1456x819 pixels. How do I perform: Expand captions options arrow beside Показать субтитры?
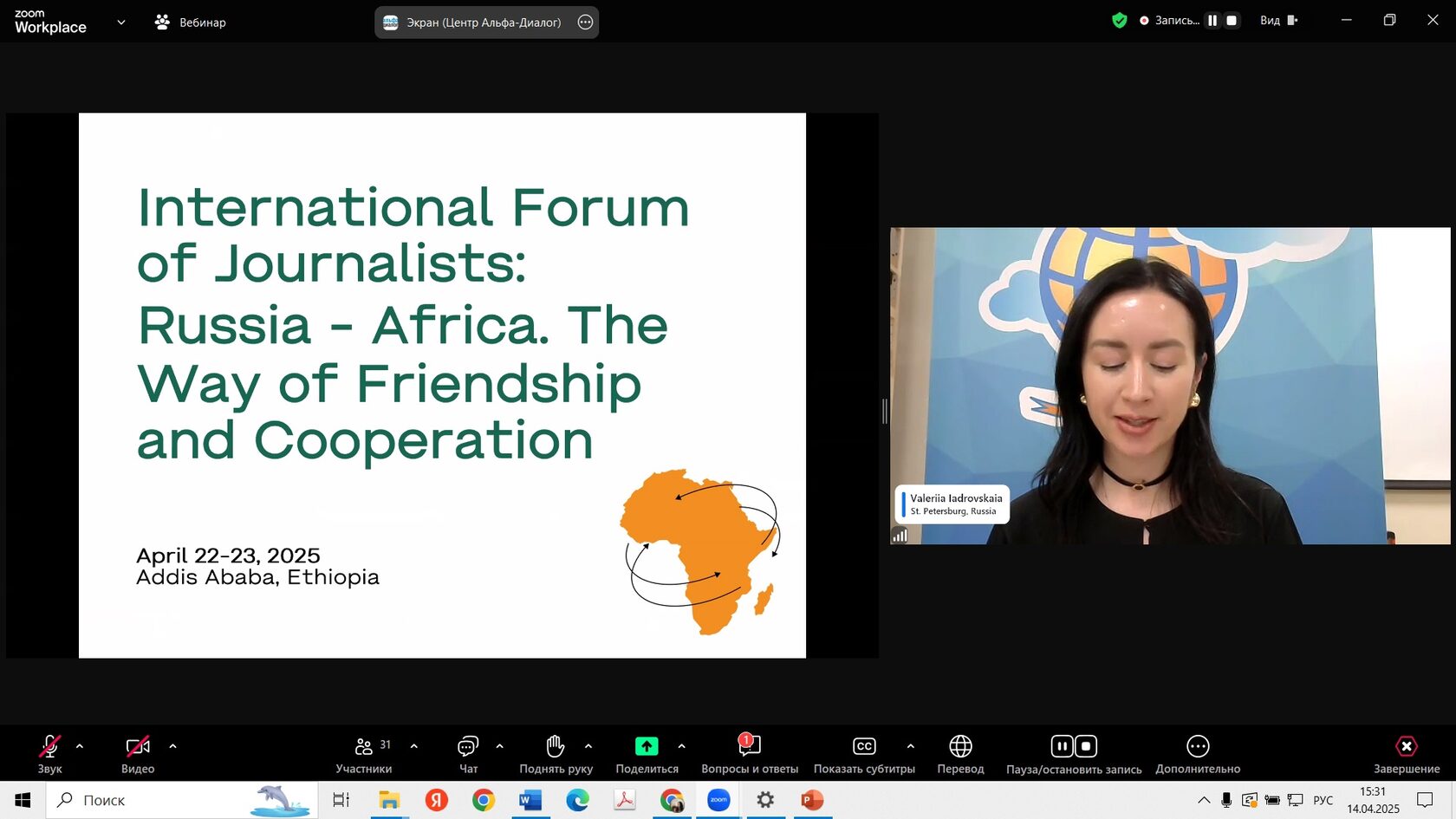point(910,746)
